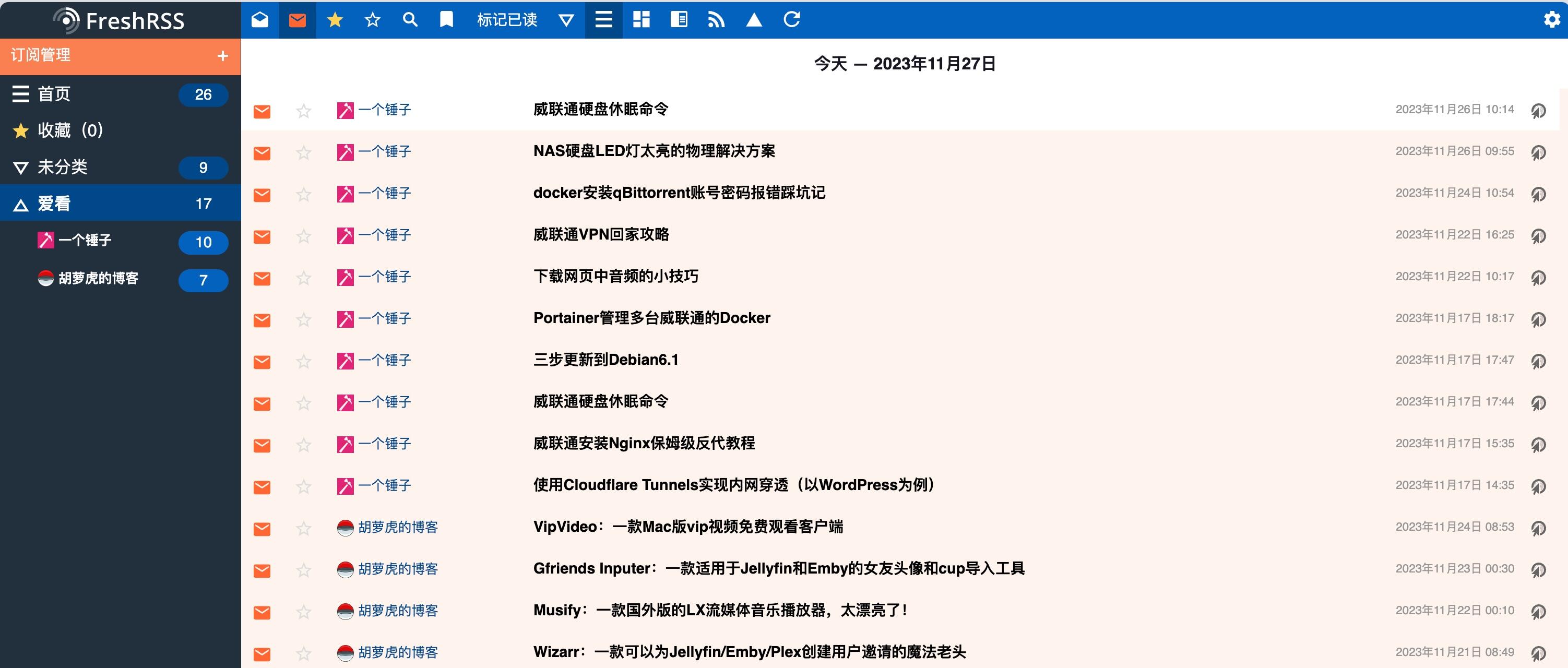The image size is (1568, 668).
Task: Click the unread count badge for 一个锤子
Action: pos(203,242)
